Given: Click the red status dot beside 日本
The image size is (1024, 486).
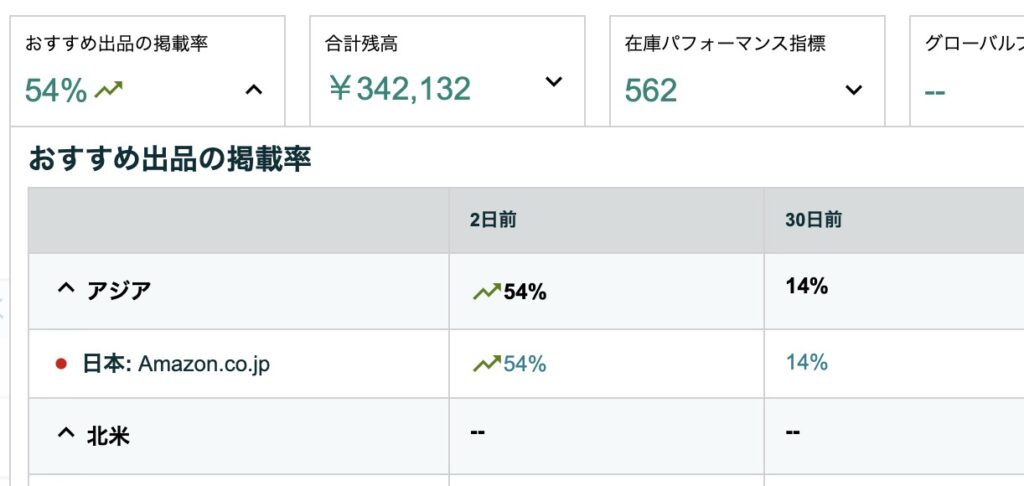Looking at the screenshot, I should (x=61, y=364).
